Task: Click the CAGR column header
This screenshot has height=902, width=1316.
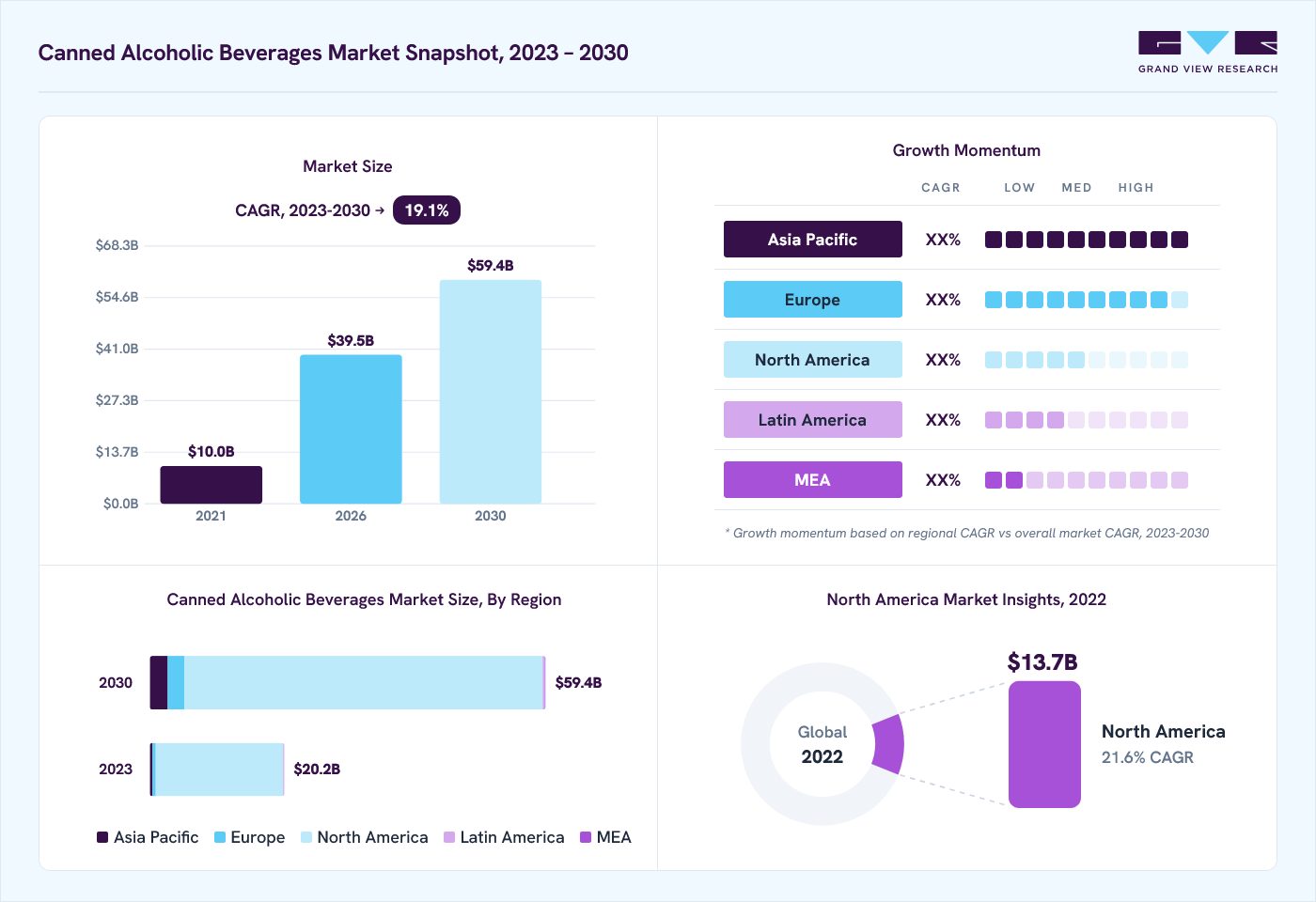Action: coord(941,188)
